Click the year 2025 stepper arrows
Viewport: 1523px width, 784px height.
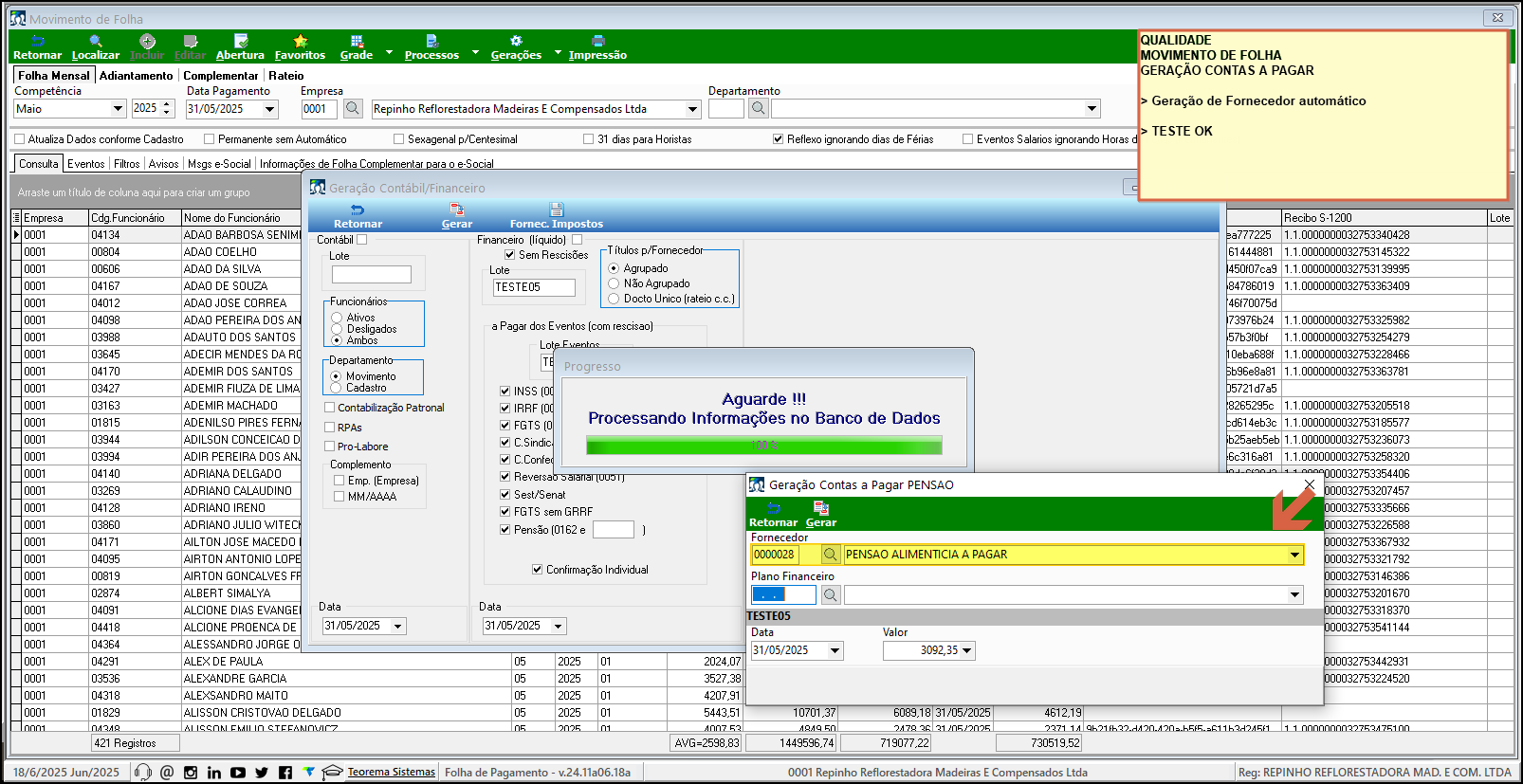tap(167, 109)
